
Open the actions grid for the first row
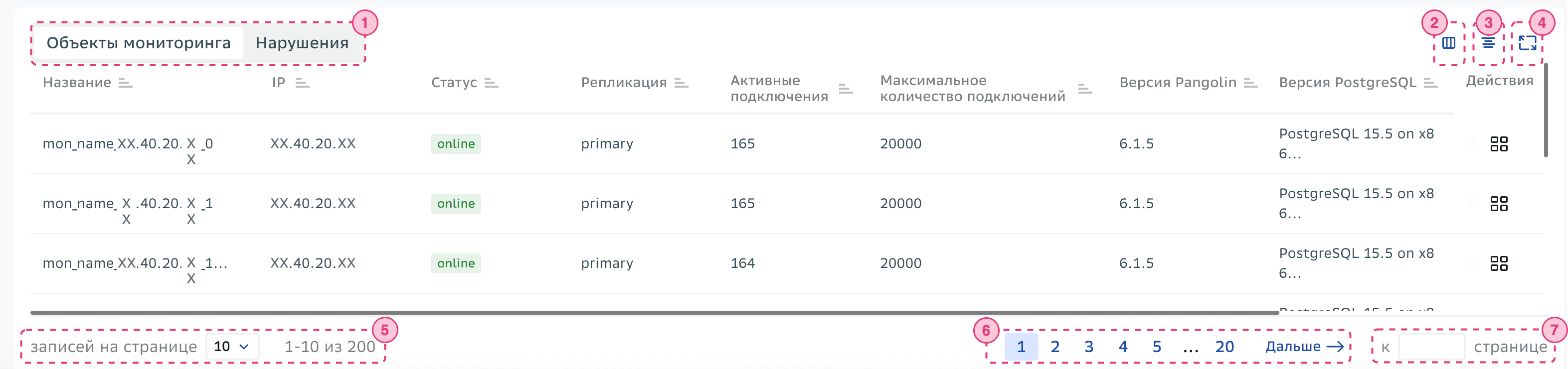click(x=1500, y=144)
